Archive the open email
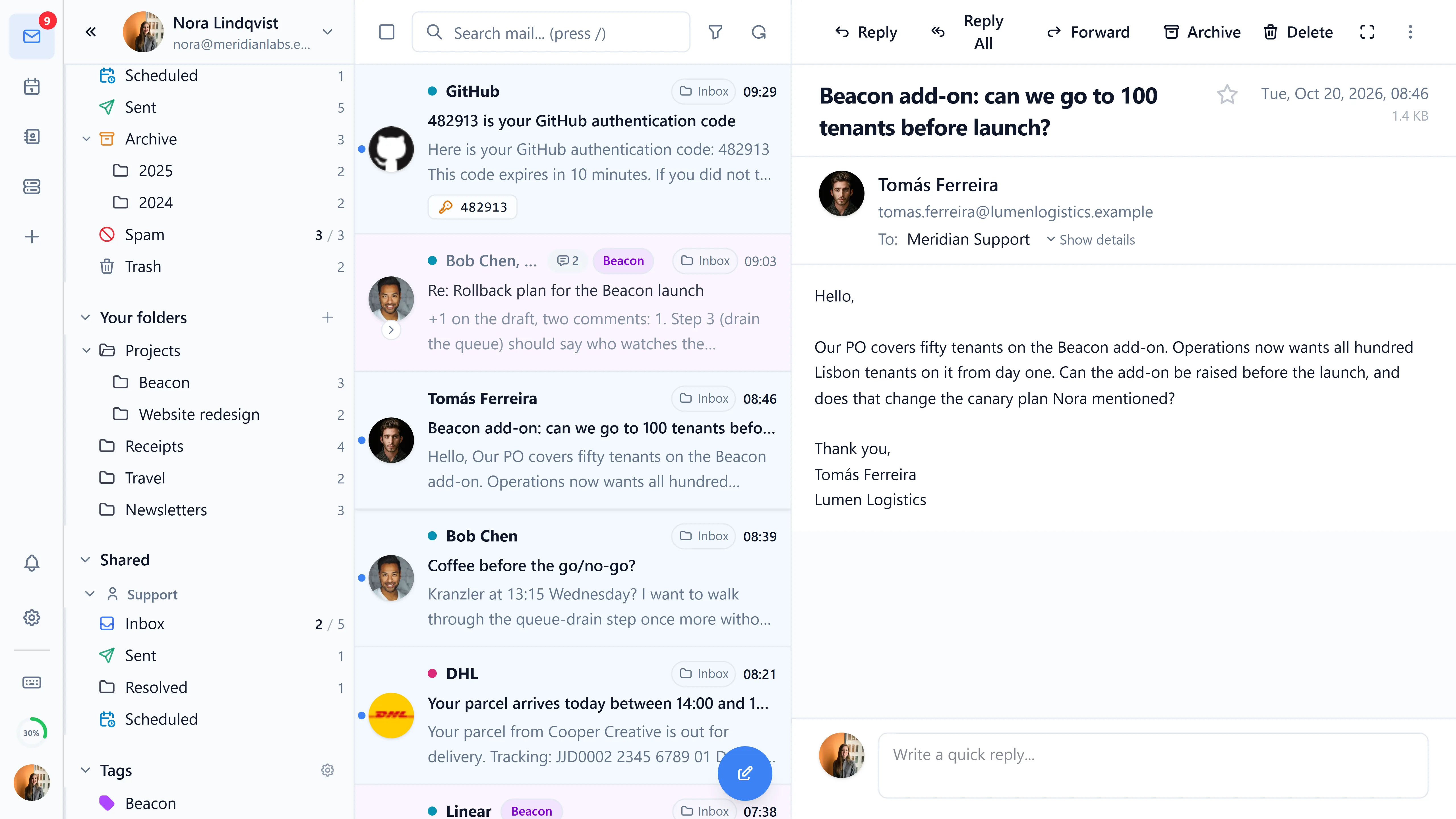 pyautogui.click(x=1203, y=32)
